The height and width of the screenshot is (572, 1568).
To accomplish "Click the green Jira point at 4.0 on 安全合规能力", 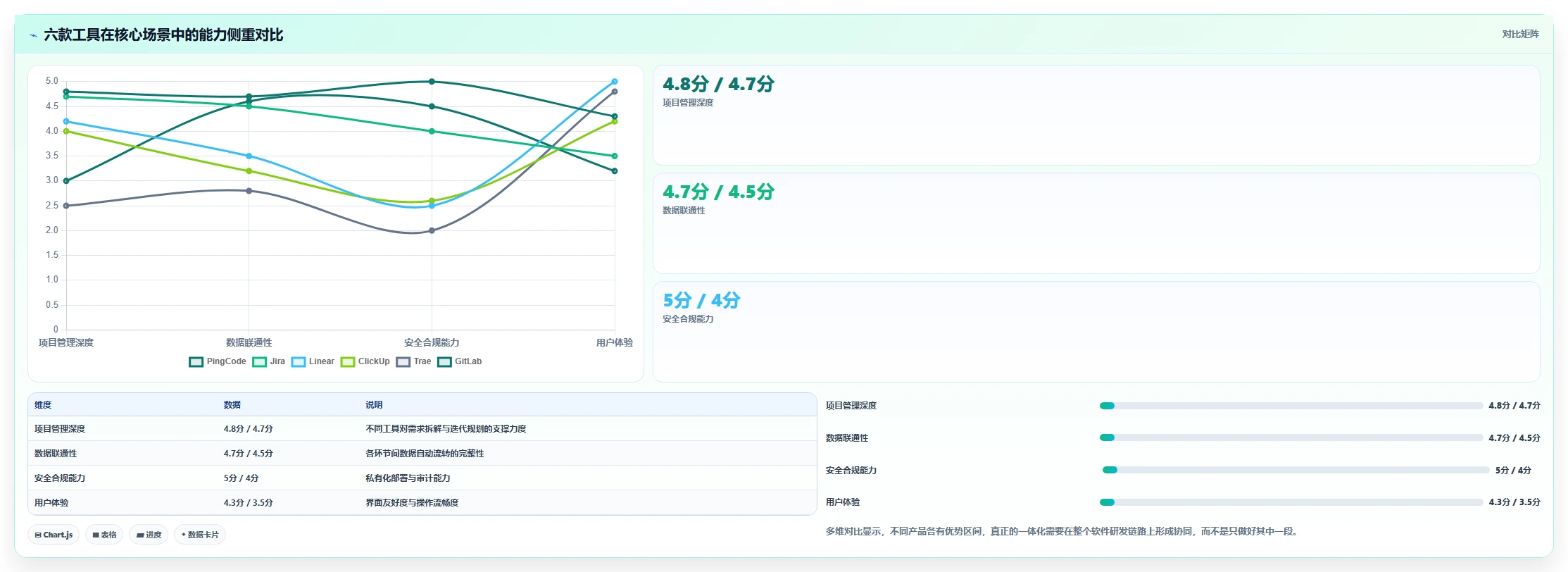I will point(432,131).
